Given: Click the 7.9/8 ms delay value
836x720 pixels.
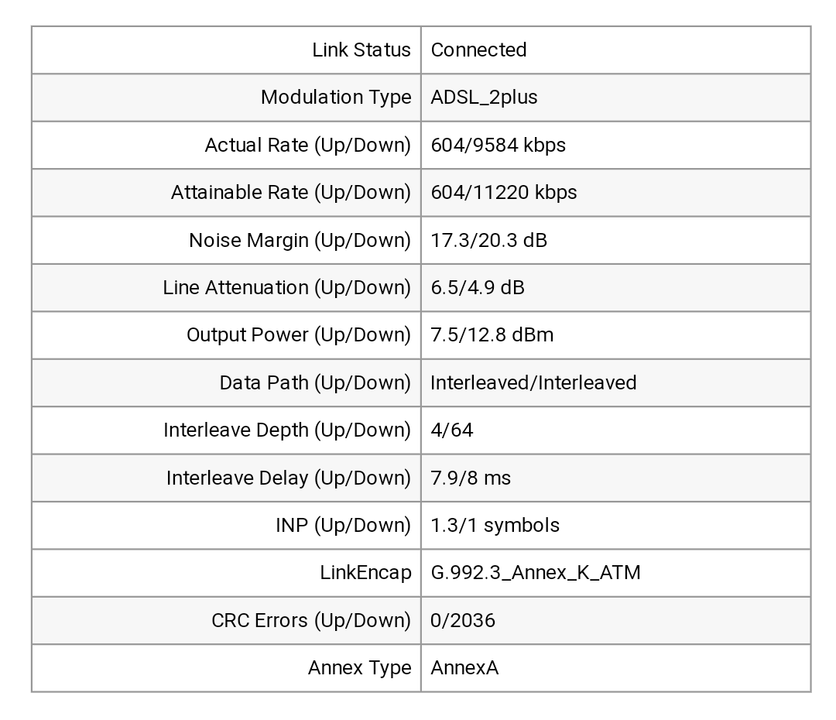Looking at the screenshot, I should [470, 478].
